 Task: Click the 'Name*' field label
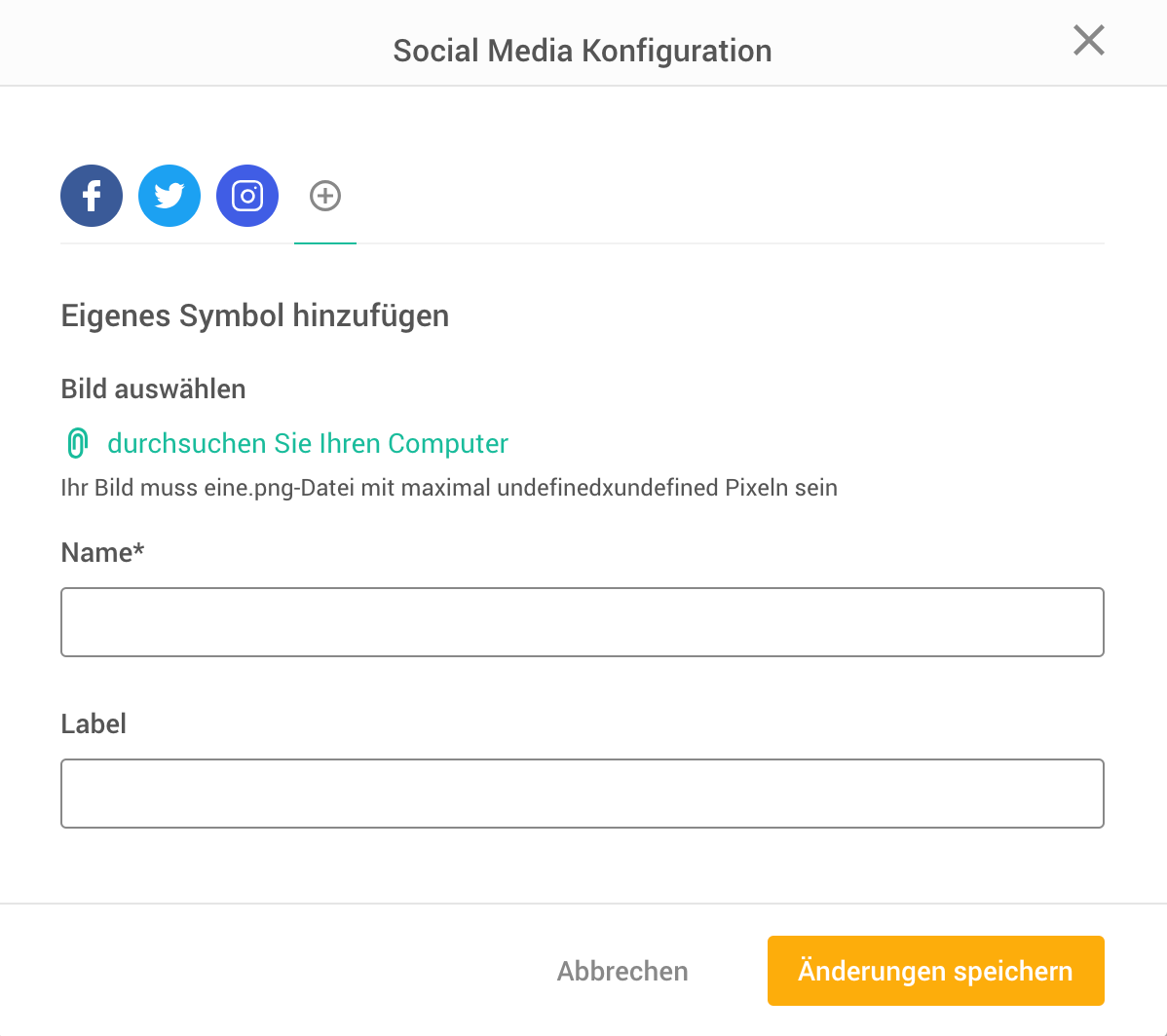click(x=97, y=553)
